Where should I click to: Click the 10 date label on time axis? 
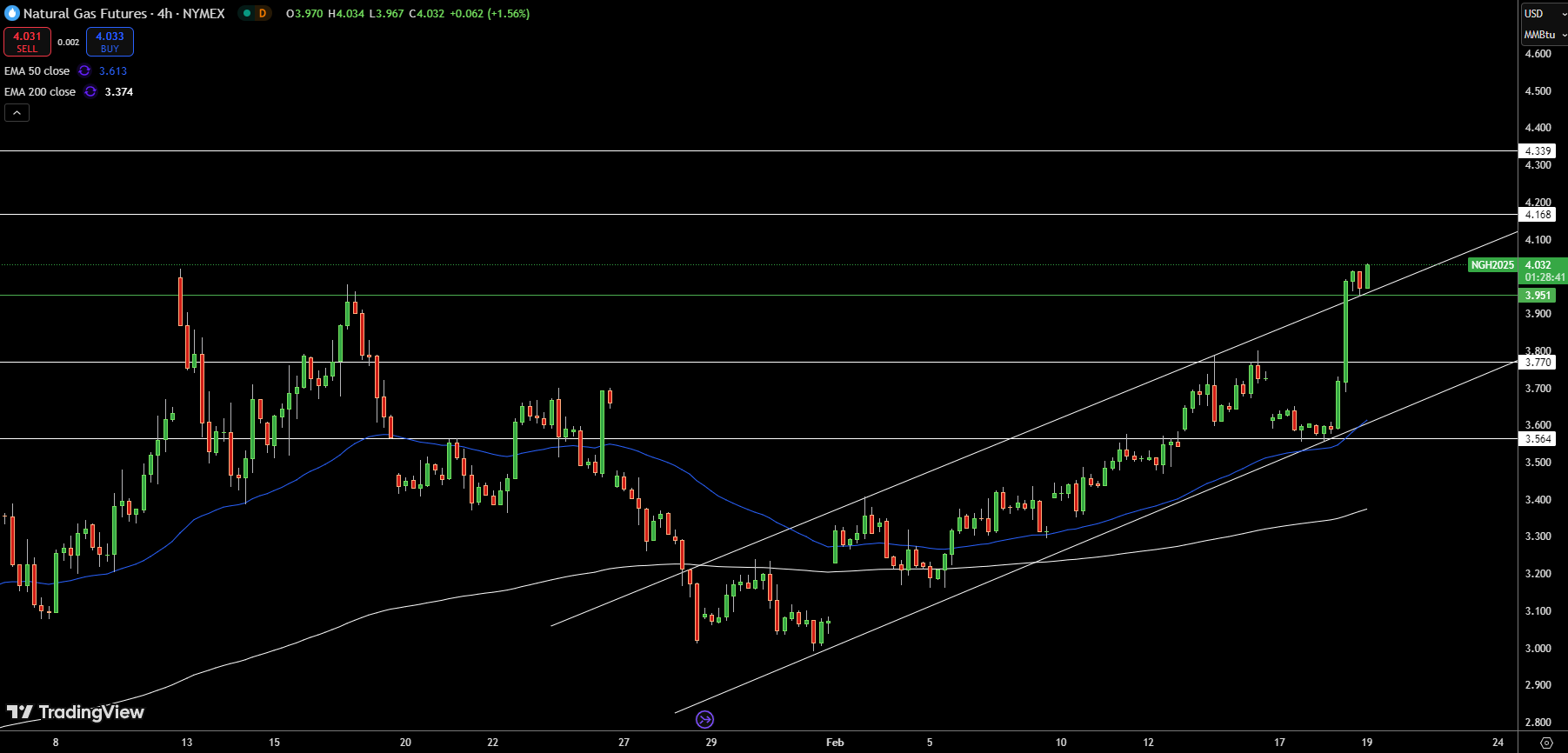pyautogui.click(x=1061, y=743)
